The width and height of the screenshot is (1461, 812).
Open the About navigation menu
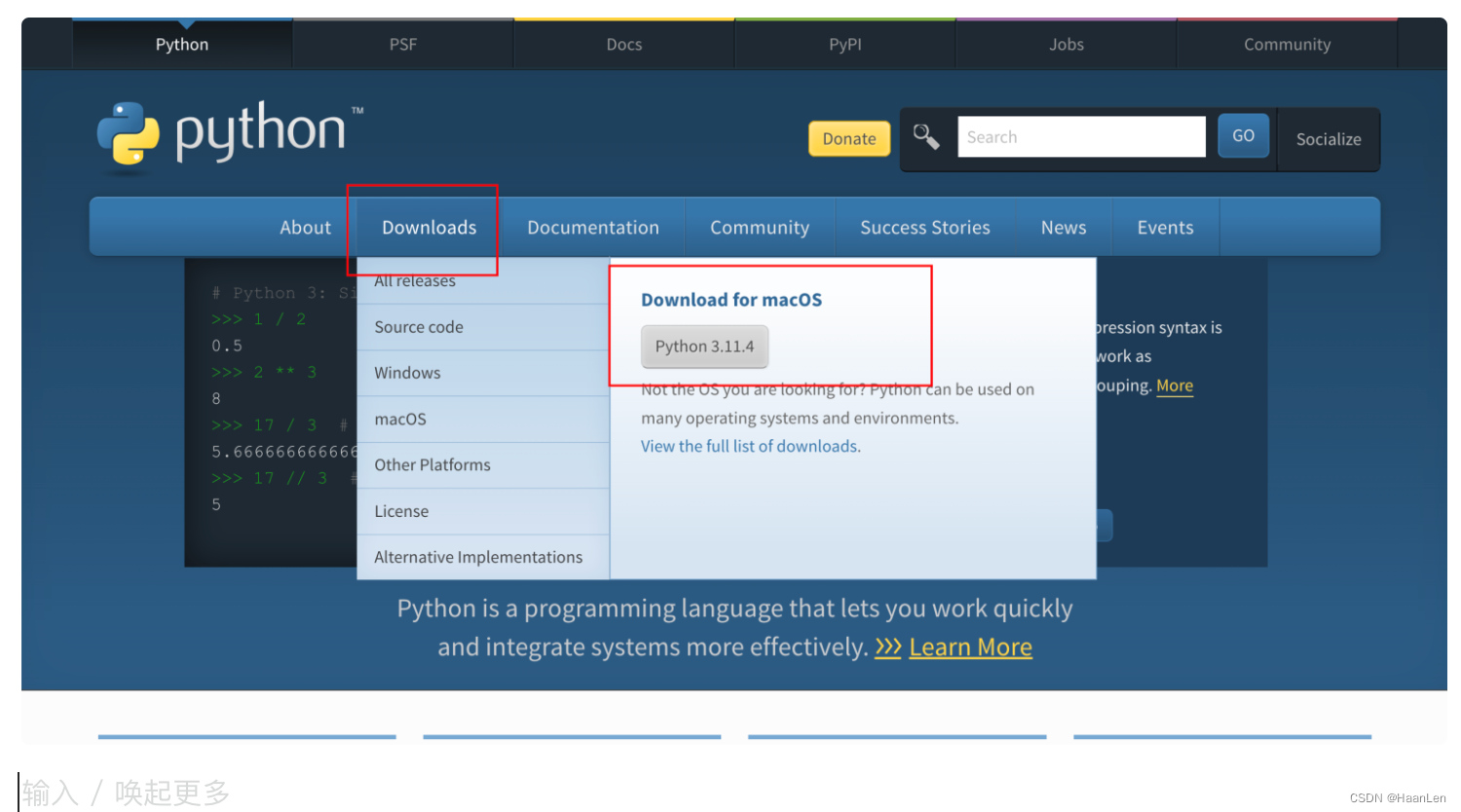coord(305,227)
